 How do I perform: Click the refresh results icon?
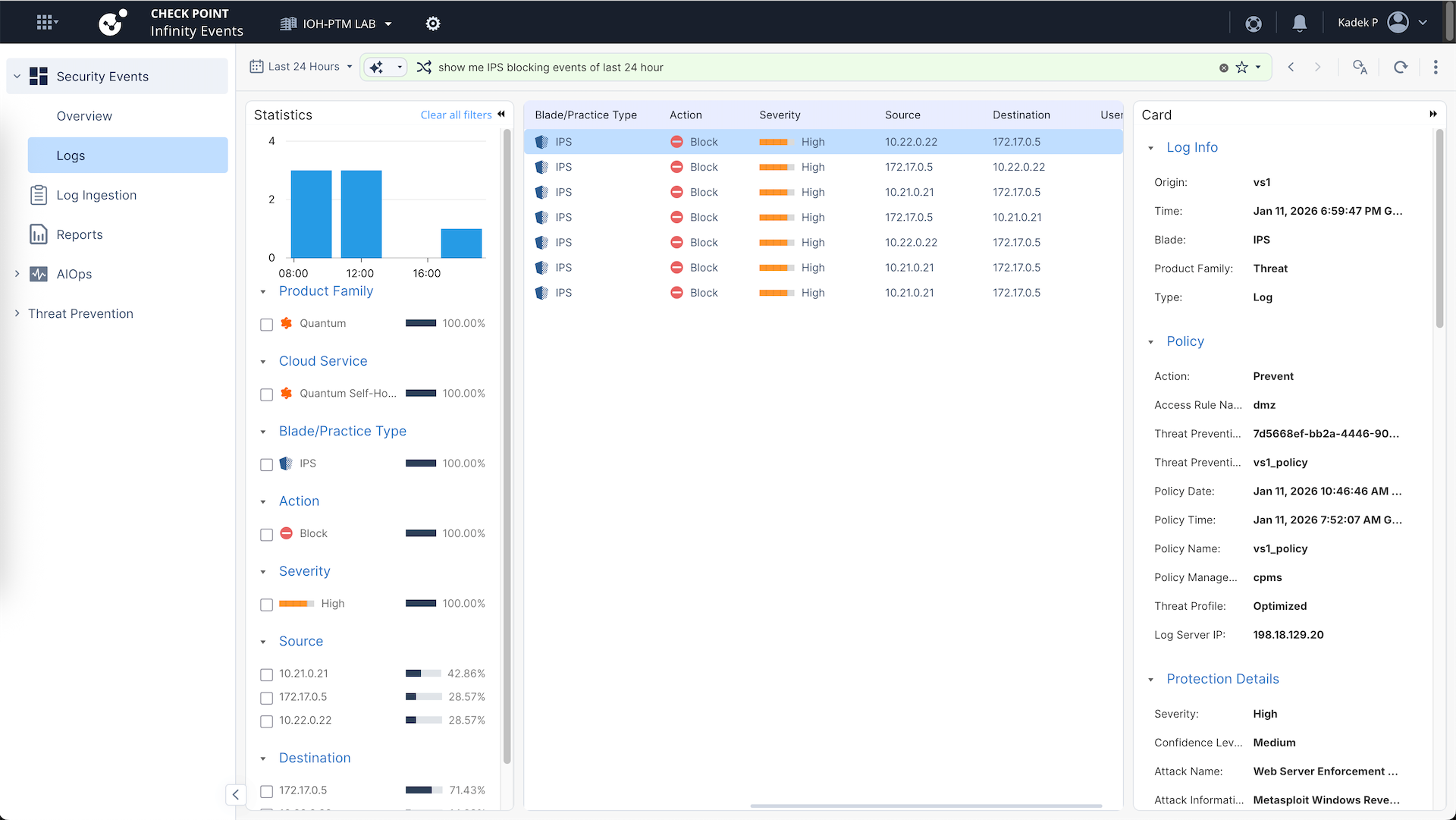1401,67
